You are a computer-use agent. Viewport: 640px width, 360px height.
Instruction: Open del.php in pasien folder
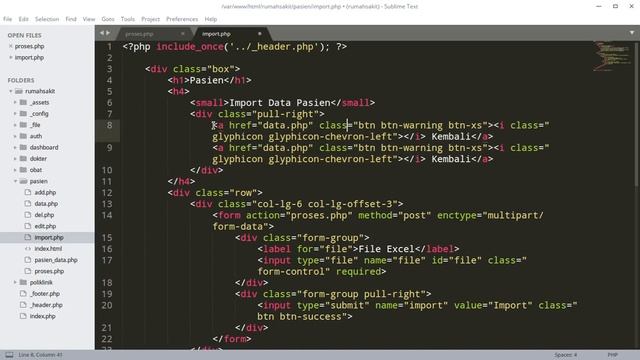[x=44, y=215]
